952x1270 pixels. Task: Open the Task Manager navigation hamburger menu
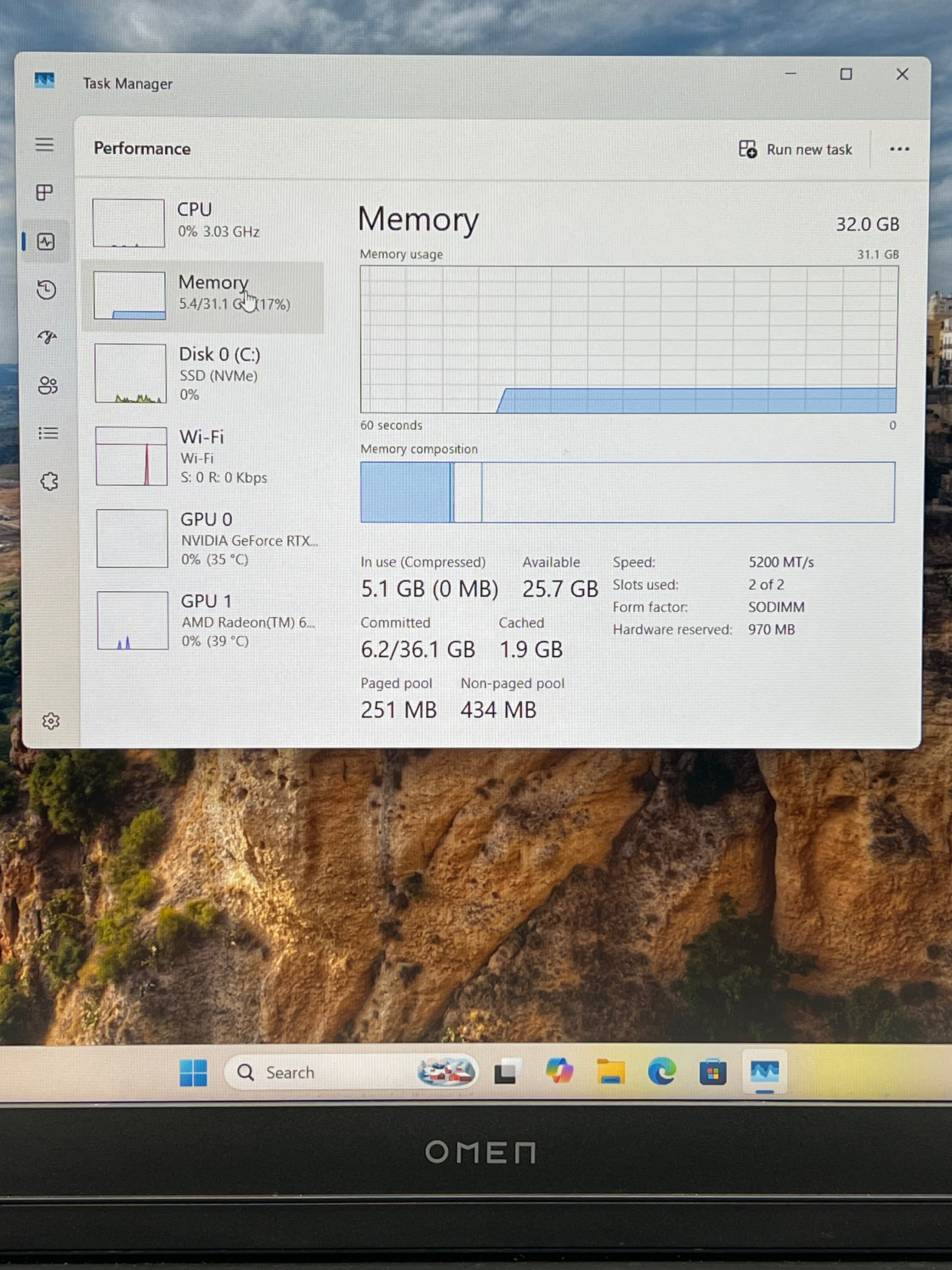44,144
